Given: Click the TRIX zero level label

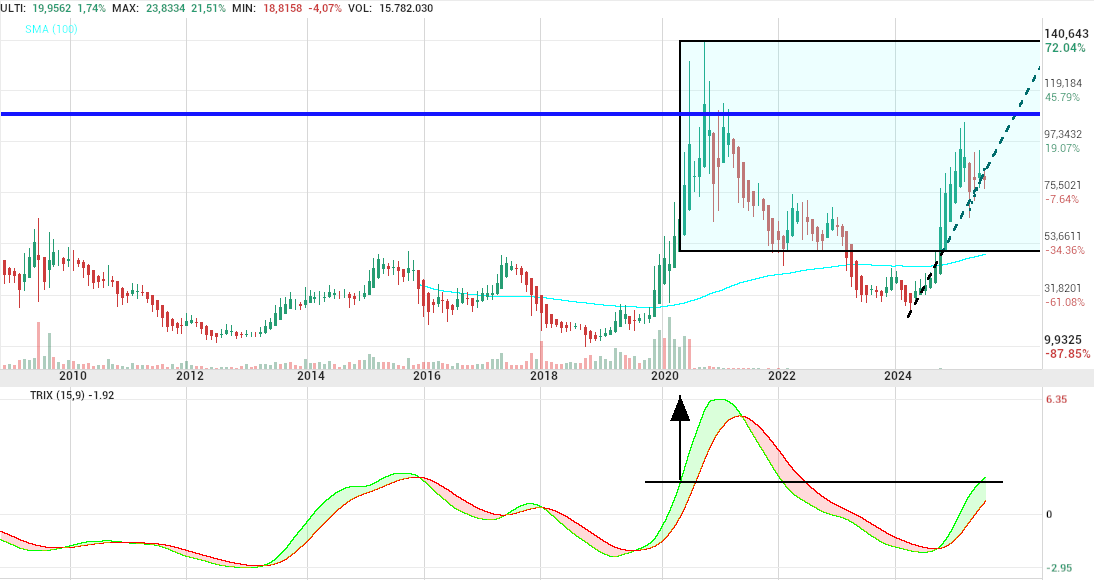Looking at the screenshot, I should click(x=1049, y=514).
